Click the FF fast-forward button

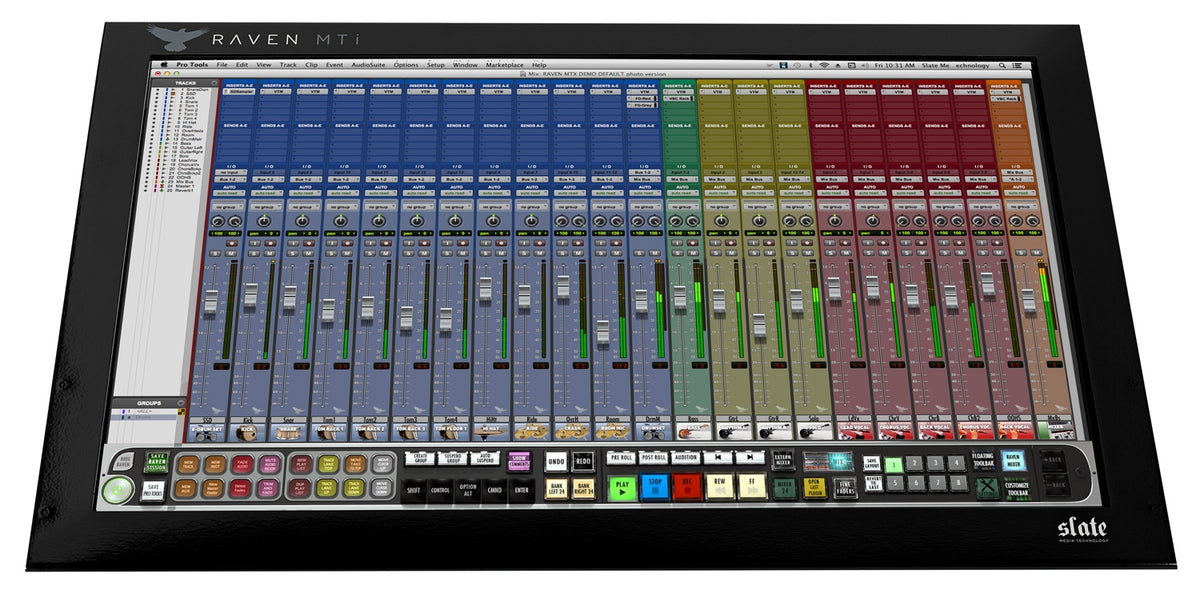[x=752, y=487]
